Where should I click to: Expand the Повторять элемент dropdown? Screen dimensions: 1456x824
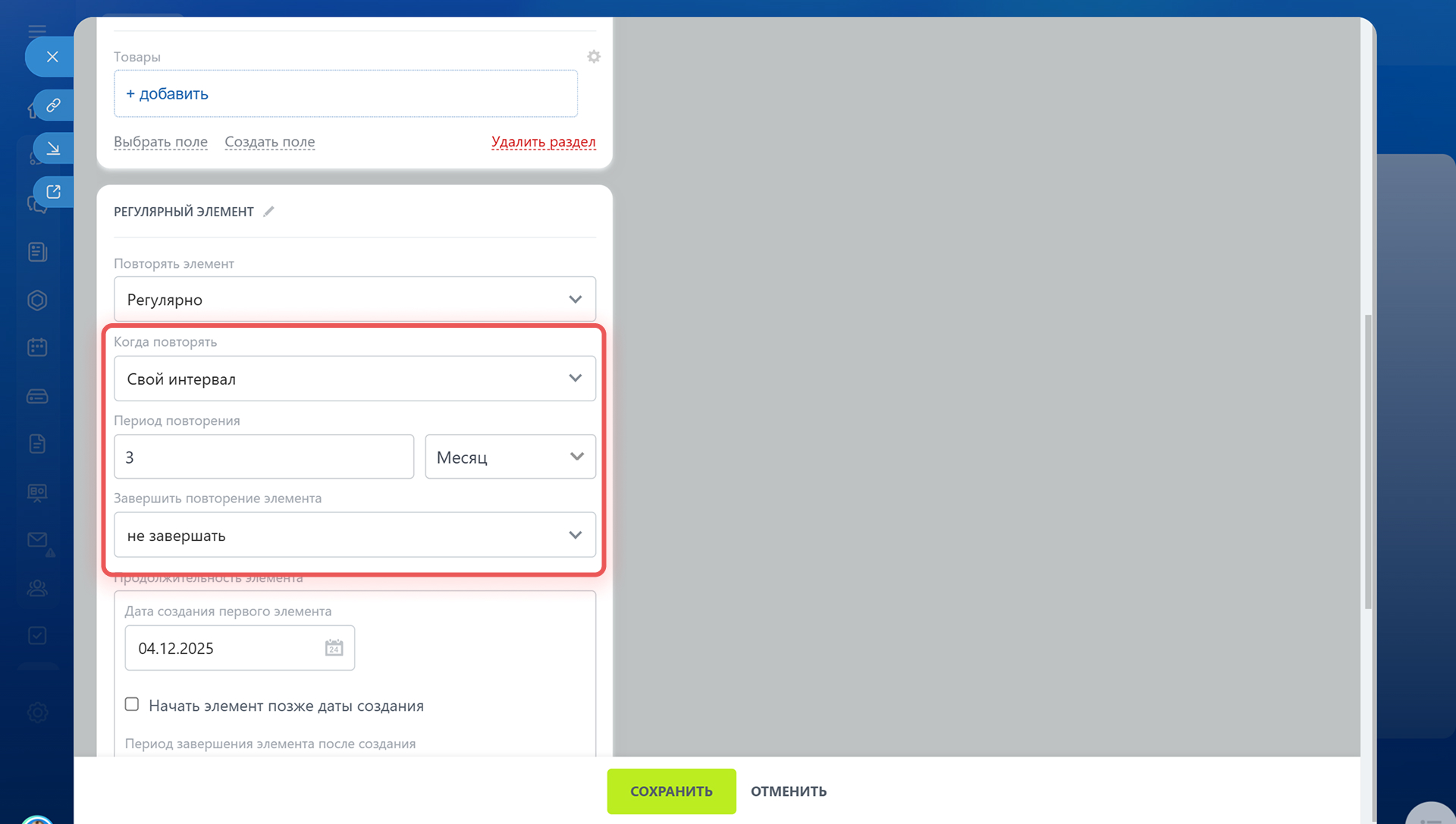[354, 300]
